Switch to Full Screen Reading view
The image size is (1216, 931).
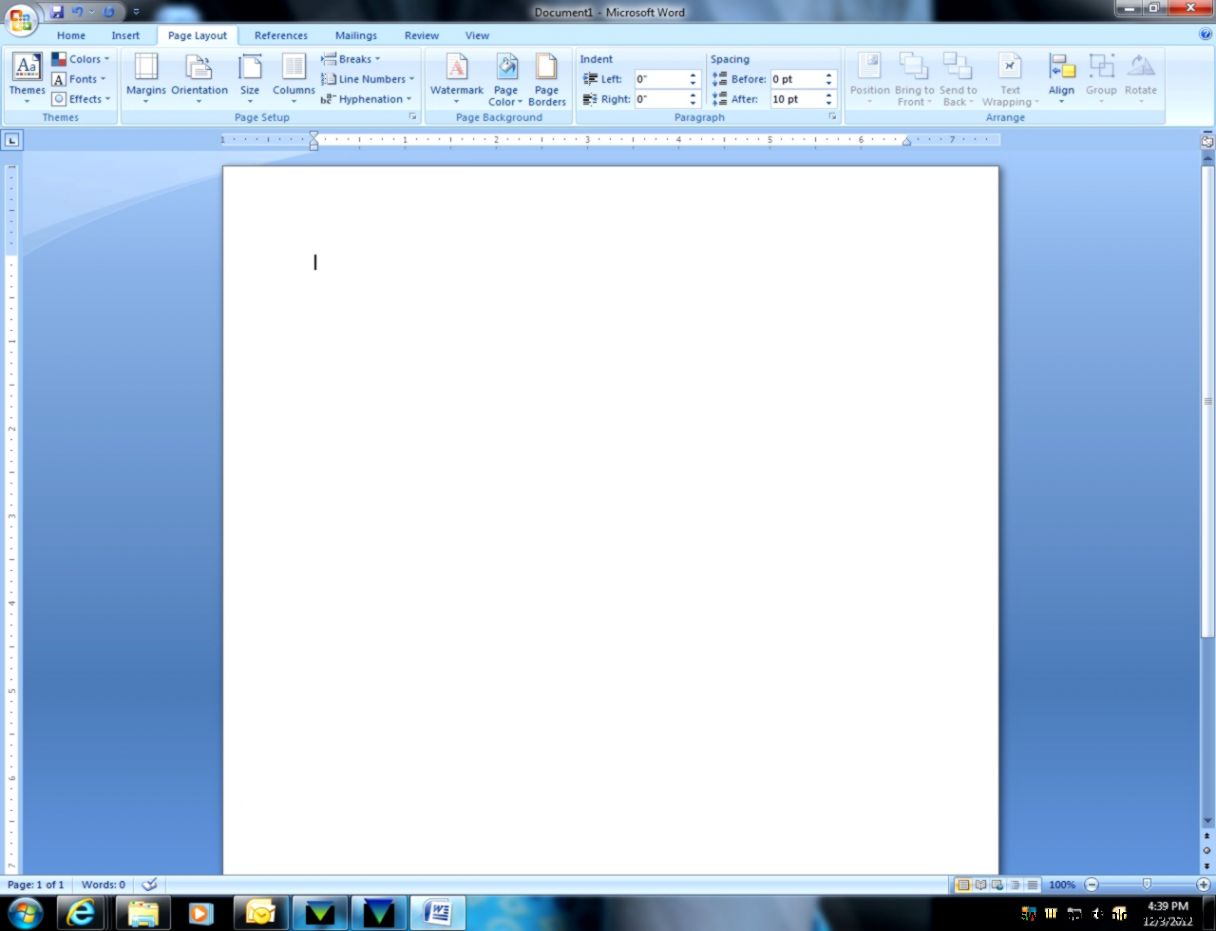981,885
